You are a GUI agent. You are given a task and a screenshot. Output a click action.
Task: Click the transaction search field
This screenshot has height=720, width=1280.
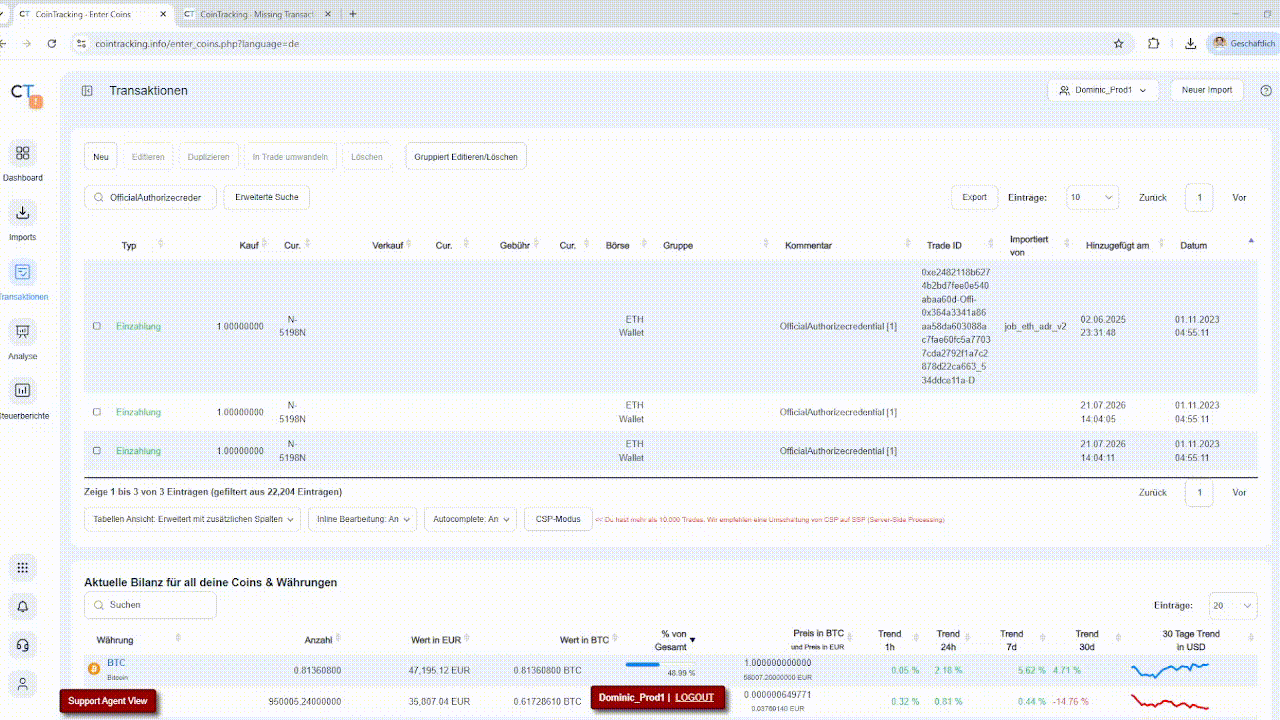[x=150, y=198]
